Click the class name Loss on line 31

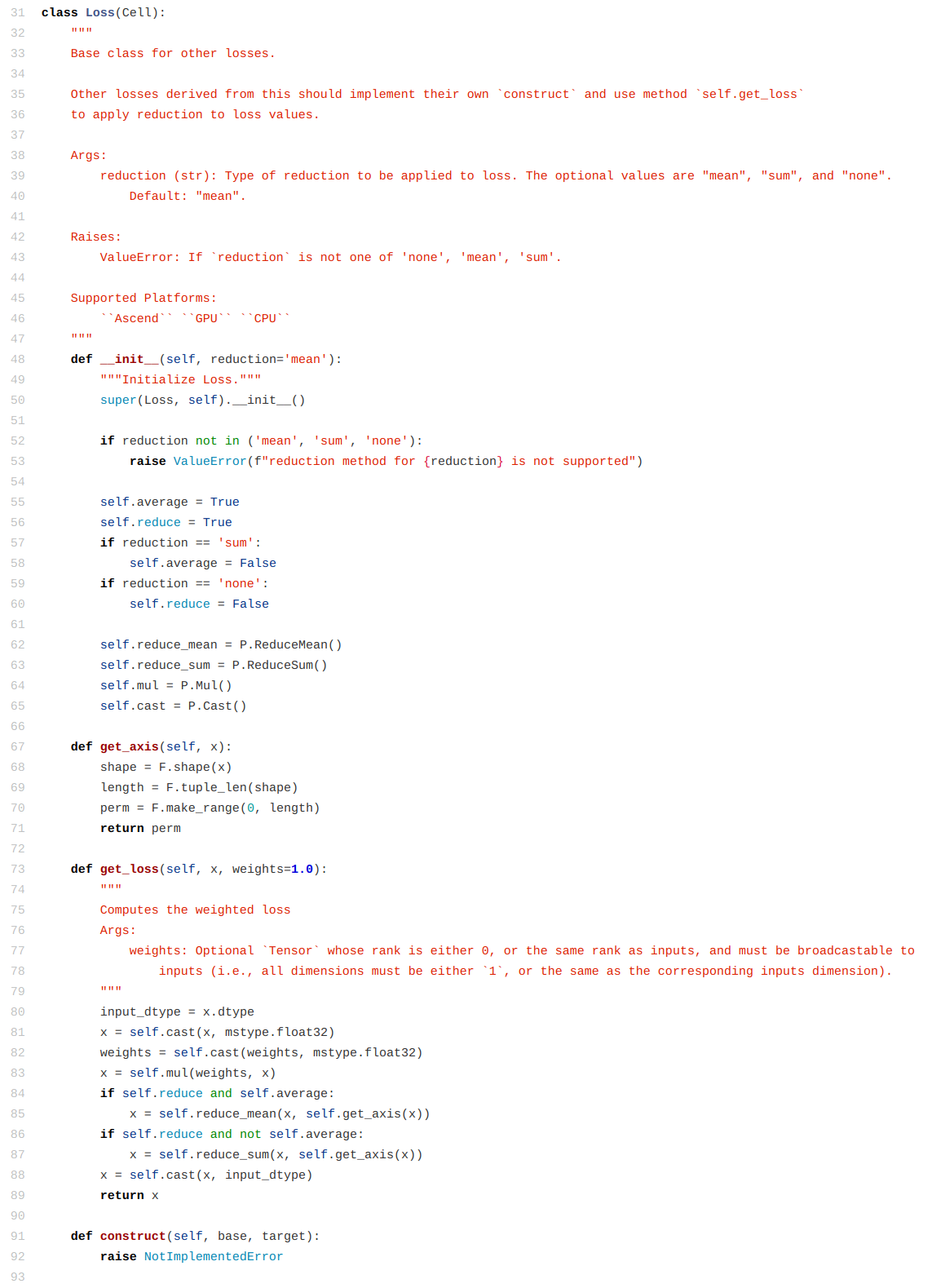click(100, 13)
